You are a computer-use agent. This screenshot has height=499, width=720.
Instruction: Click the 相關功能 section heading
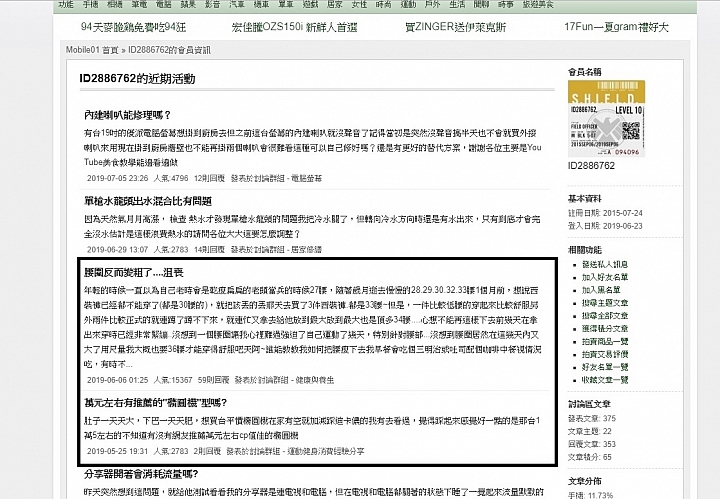pos(585,250)
